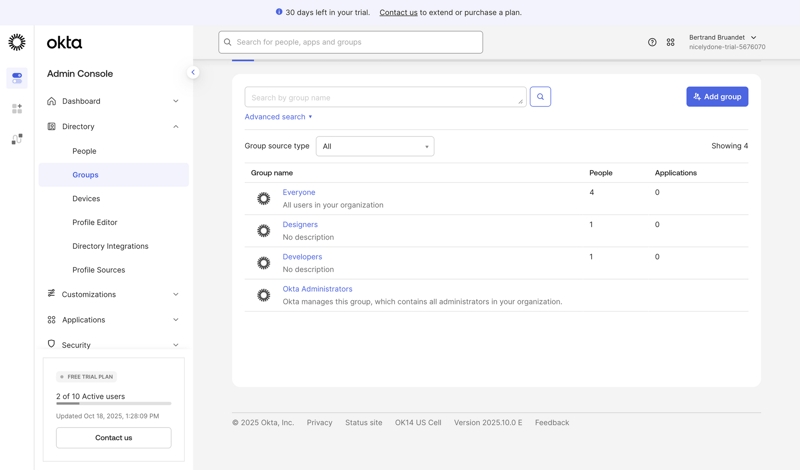Open the Designers group link
This screenshot has height=470, width=800.
(x=300, y=225)
